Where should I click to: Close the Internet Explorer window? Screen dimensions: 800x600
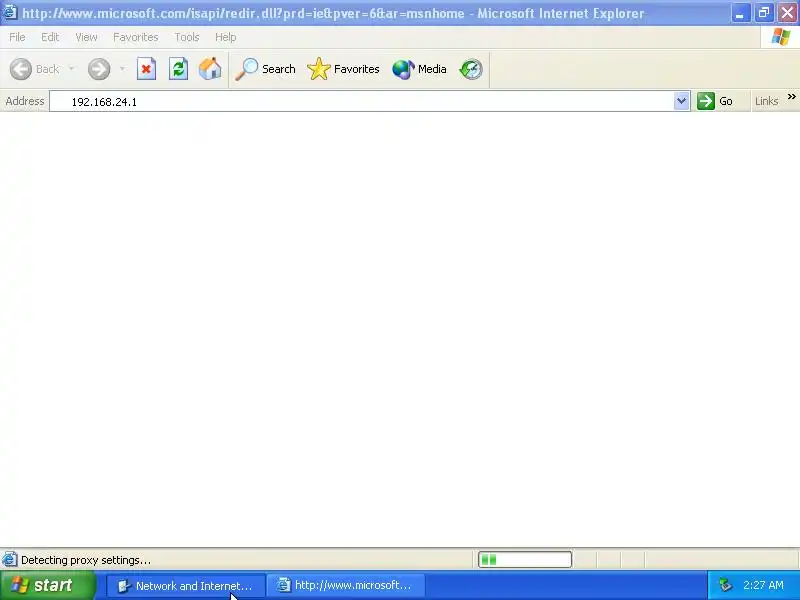point(788,13)
